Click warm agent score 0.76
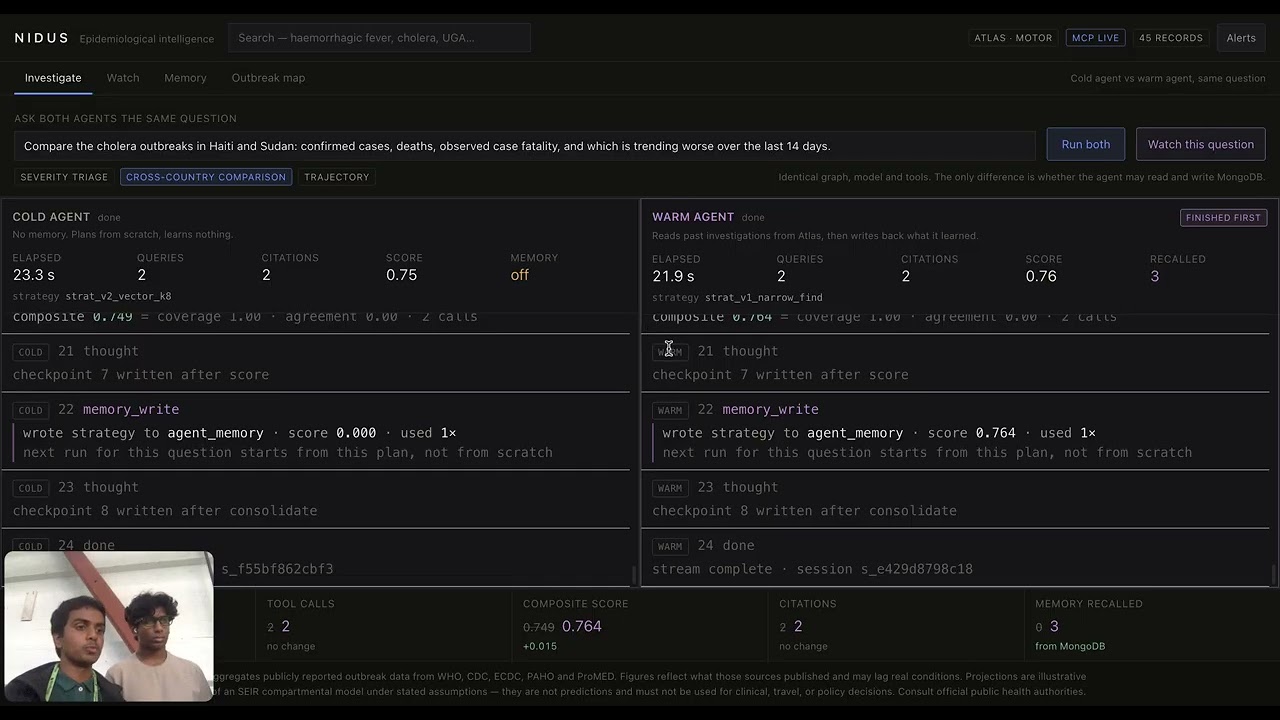The image size is (1280, 720). [x=1041, y=276]
